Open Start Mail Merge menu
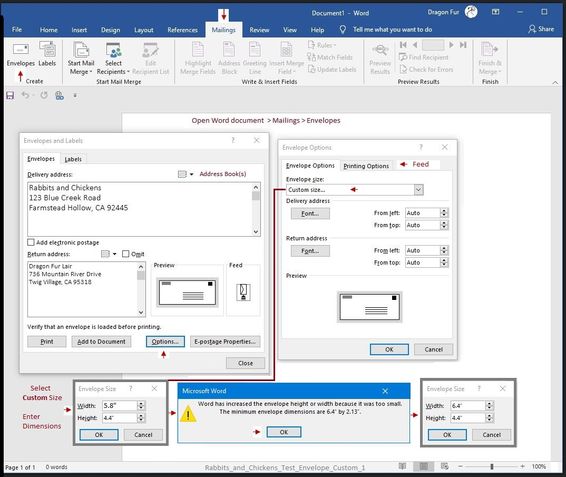 81,58
